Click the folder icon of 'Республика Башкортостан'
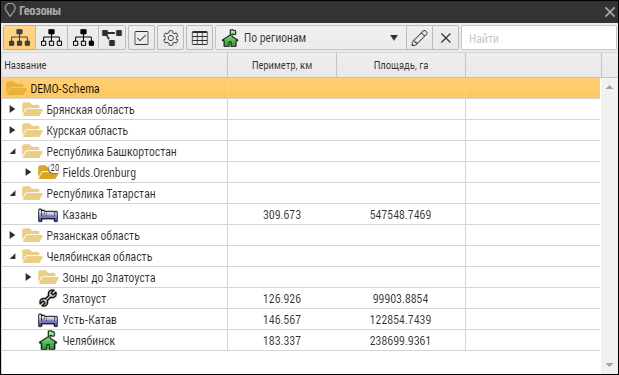619x375 pixels. 32,151
